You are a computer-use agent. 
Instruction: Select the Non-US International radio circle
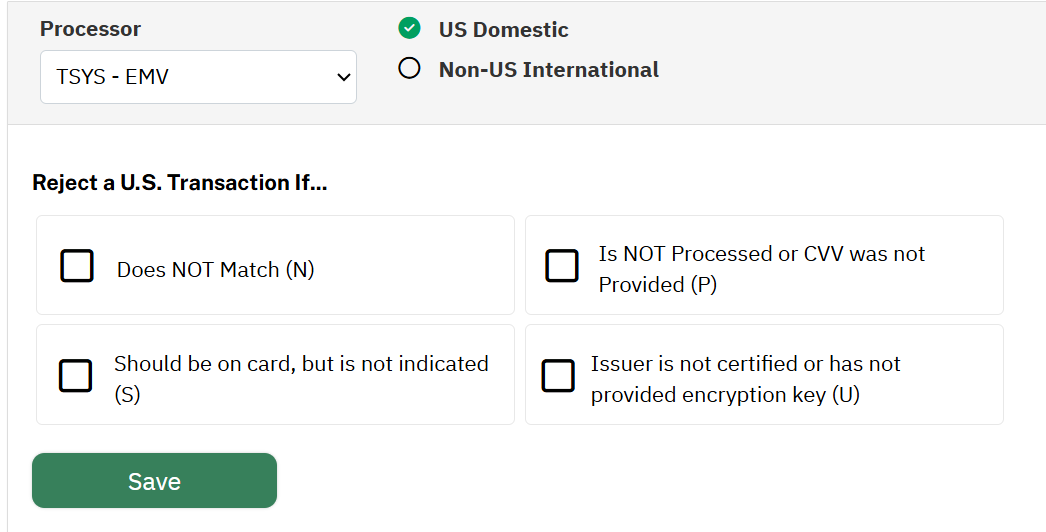tap(409, 68)
